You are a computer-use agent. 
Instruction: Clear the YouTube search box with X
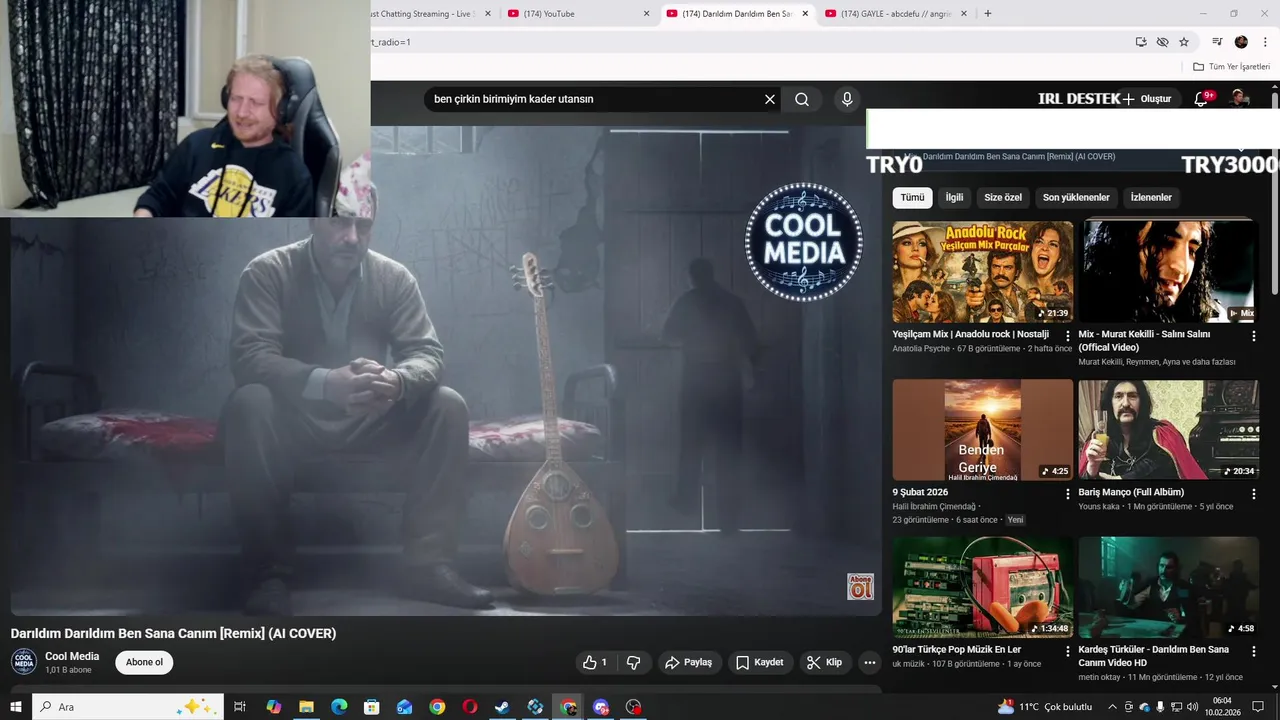(x=770, y=99)
